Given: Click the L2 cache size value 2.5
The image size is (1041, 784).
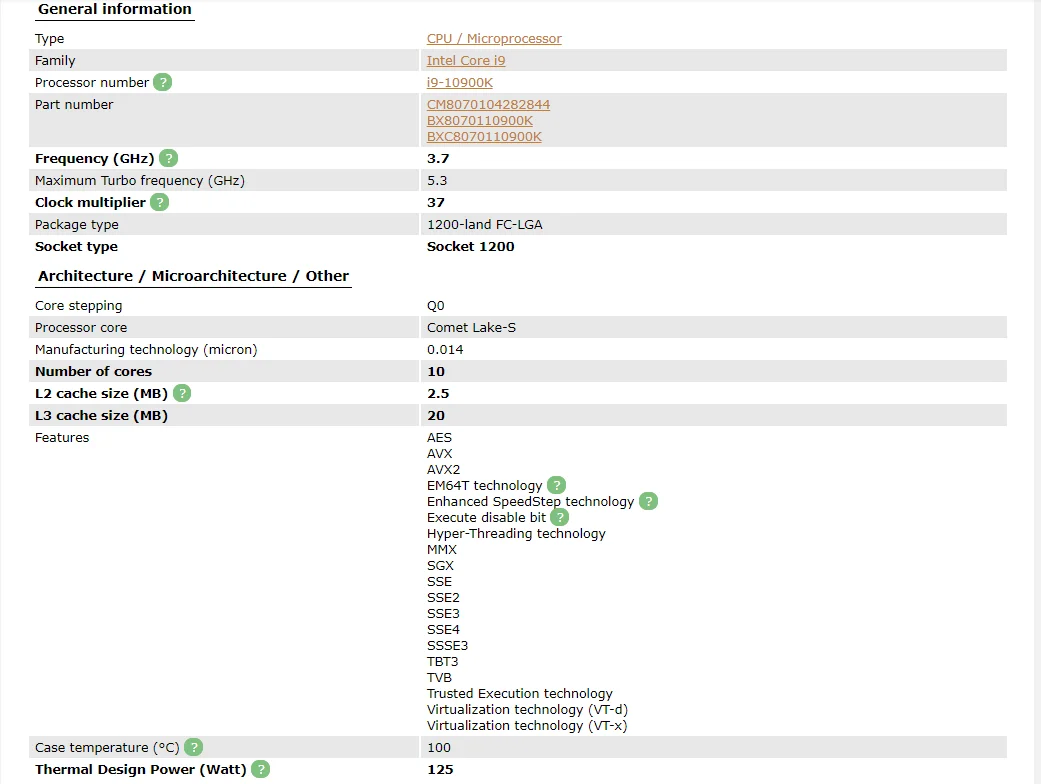Looking at the screenshot, I should [438, 394].
